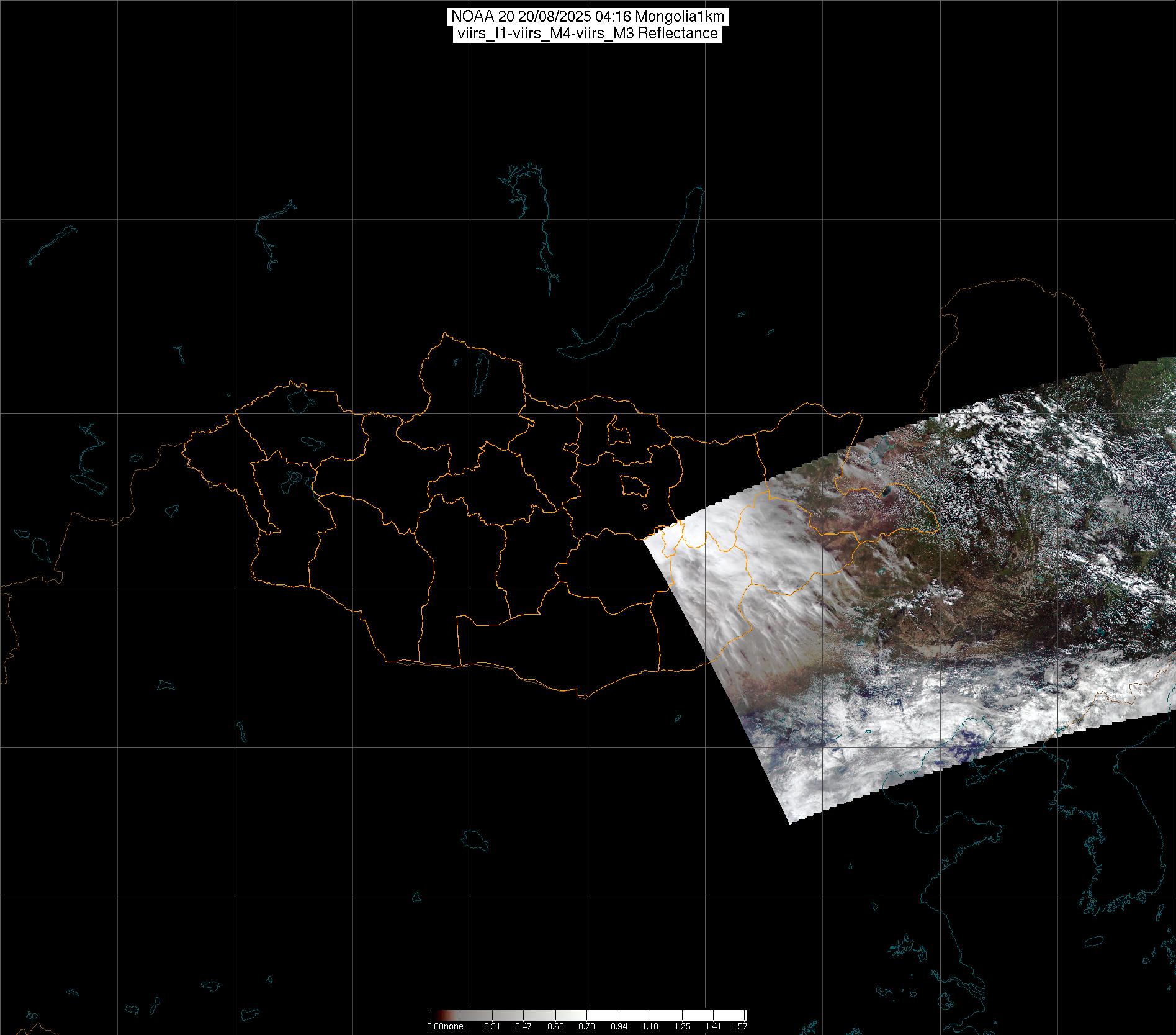Click the 1.10 tick label on colorbar
The image size is (1176, 1035).
pyautogui.click(x=650, y=1027)
